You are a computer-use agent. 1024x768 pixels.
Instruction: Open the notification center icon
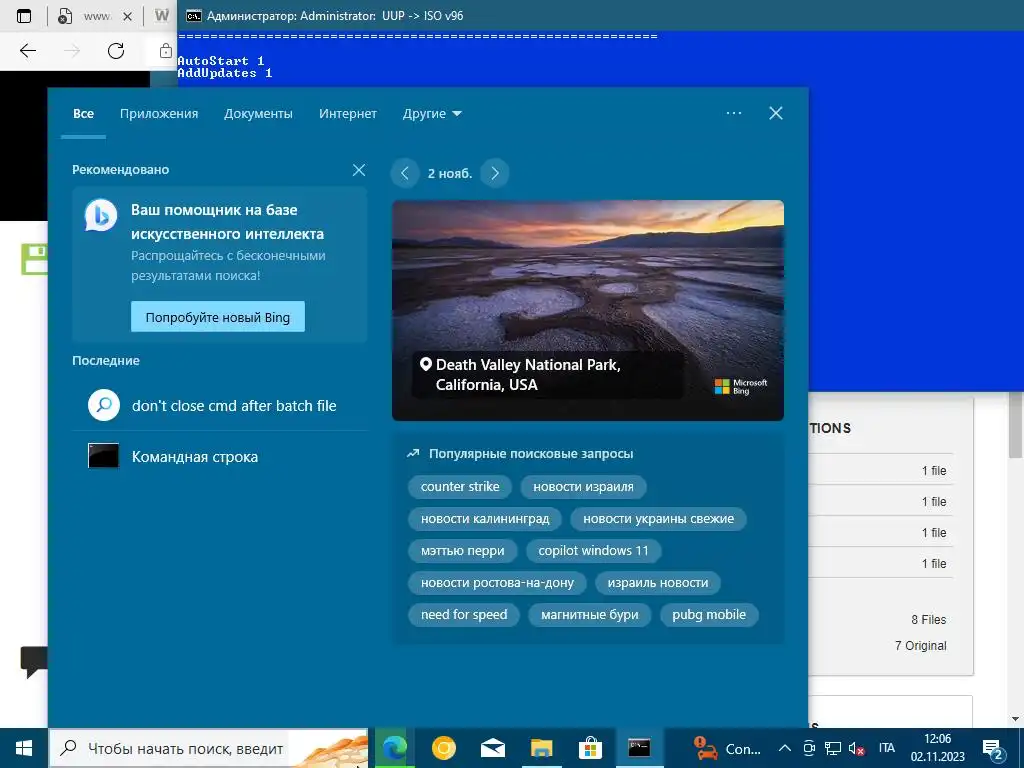pyautogui.click(x=993, y=750)
